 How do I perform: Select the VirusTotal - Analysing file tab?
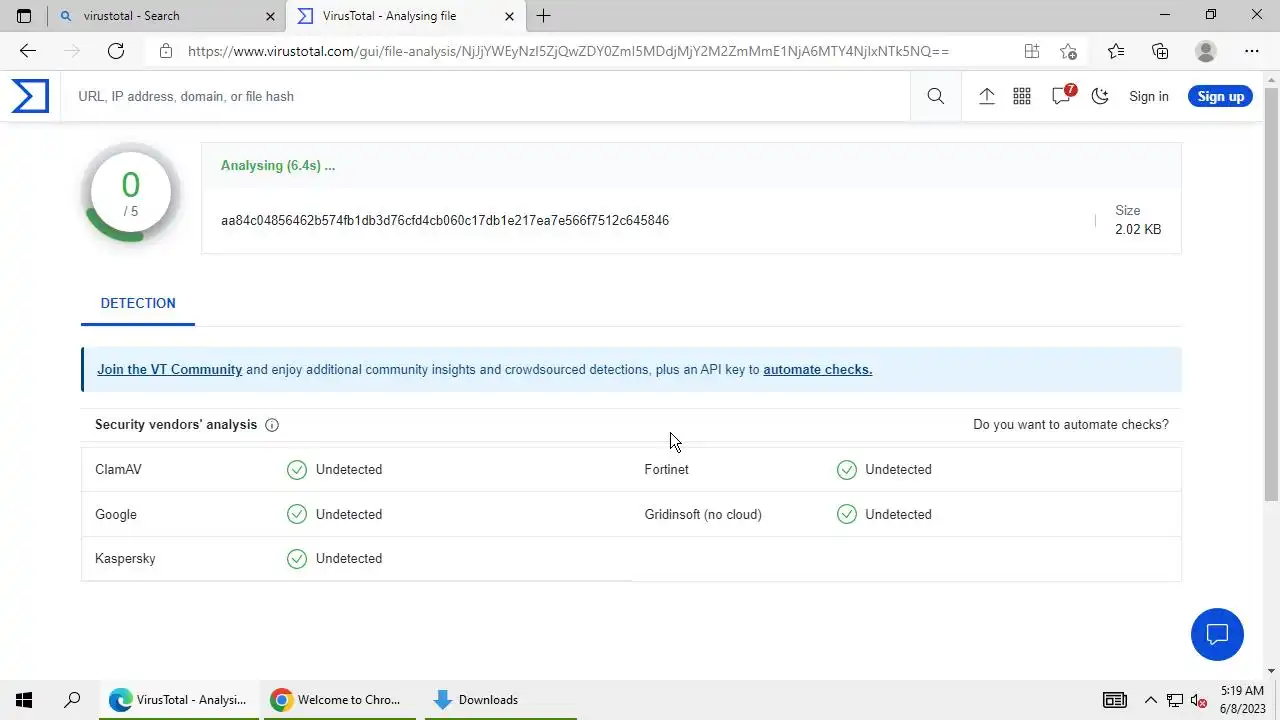click(406, 16)
